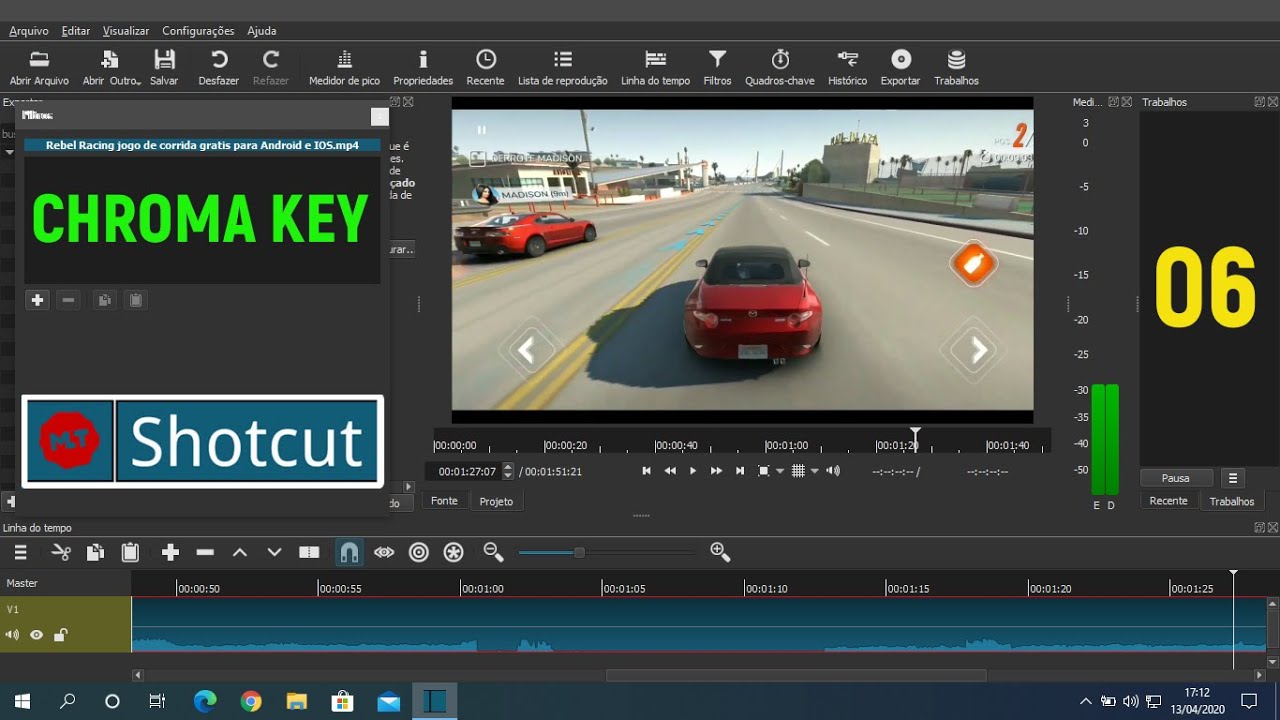
Task: Open the Trabalhos toolbar icon
Action: tap(956, 67)
